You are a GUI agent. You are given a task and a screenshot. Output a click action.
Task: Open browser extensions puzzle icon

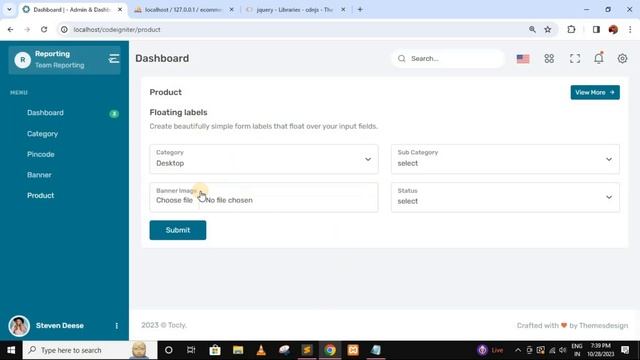tap(571, 29)
